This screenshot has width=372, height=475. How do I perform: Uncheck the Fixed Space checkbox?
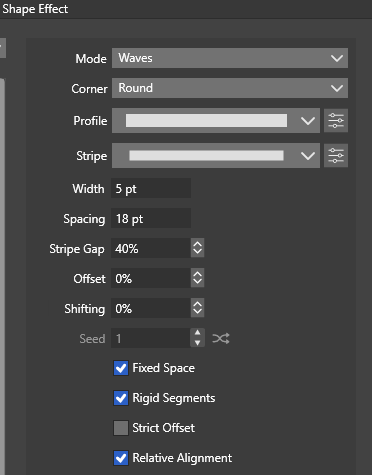[x=121, y=368]
